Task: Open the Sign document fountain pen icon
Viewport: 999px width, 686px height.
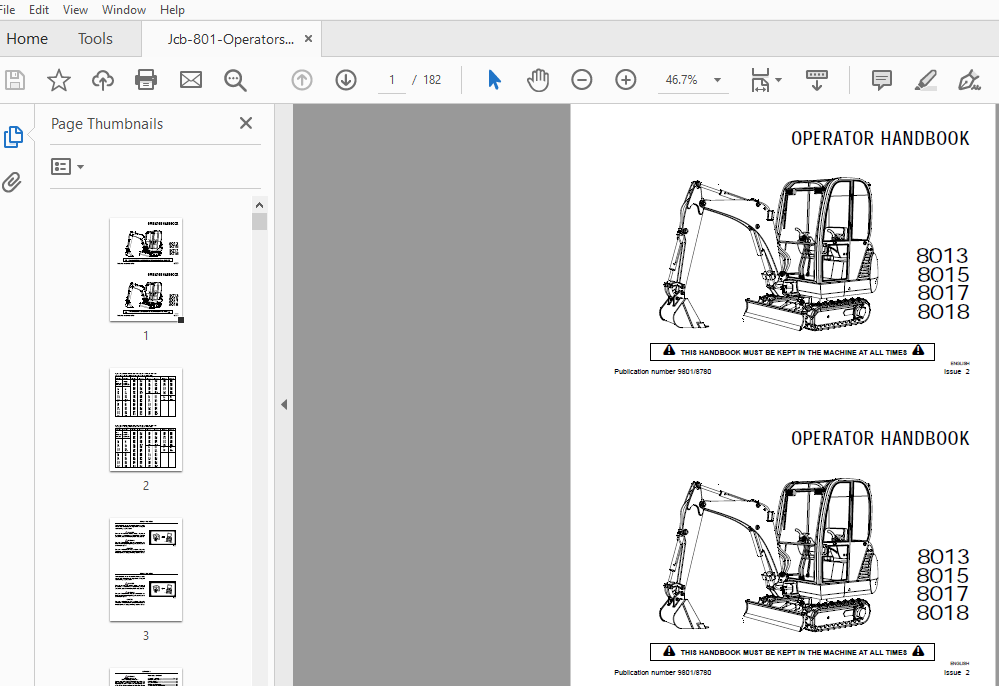Action: click(969, 80)
